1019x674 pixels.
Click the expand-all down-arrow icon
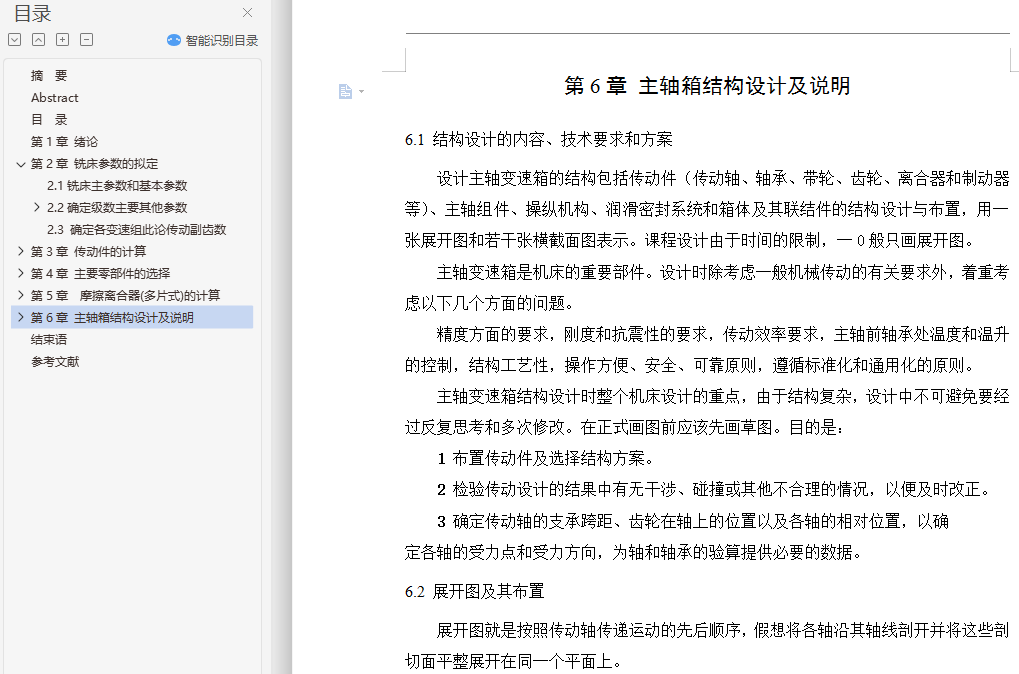pos(15,40)
